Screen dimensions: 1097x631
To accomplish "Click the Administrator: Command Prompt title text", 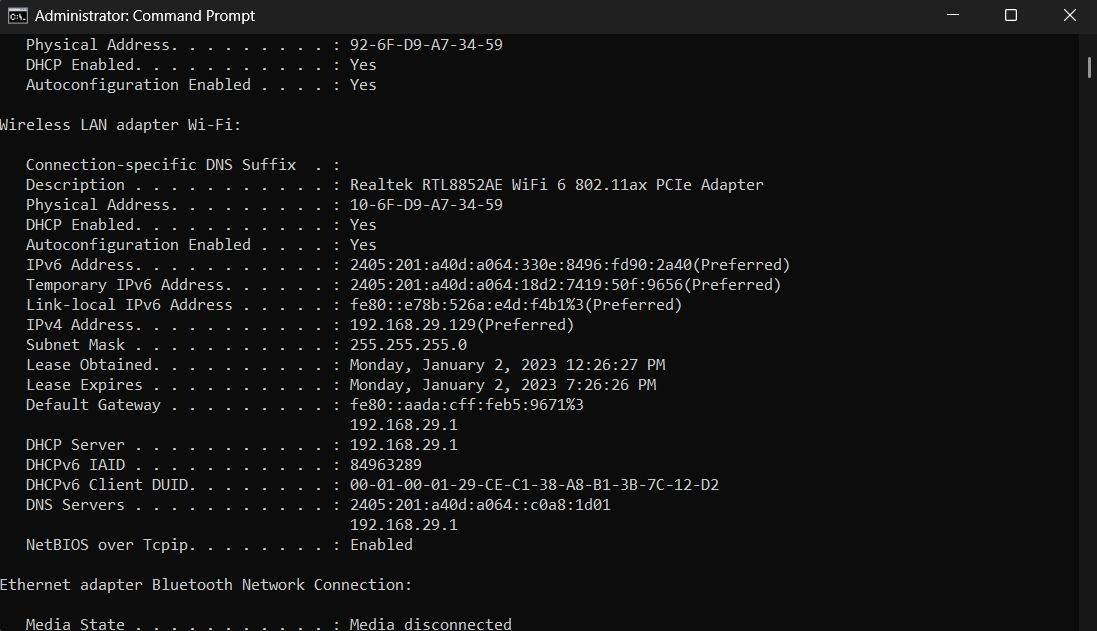I will [145, 15].
